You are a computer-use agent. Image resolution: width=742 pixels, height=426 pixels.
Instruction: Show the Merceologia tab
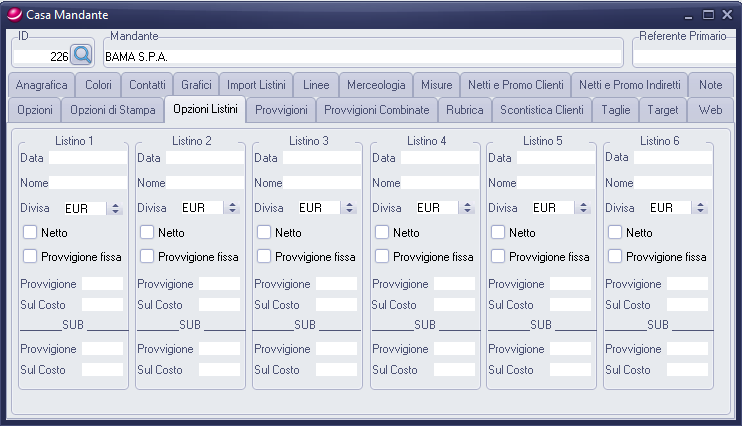376,85
